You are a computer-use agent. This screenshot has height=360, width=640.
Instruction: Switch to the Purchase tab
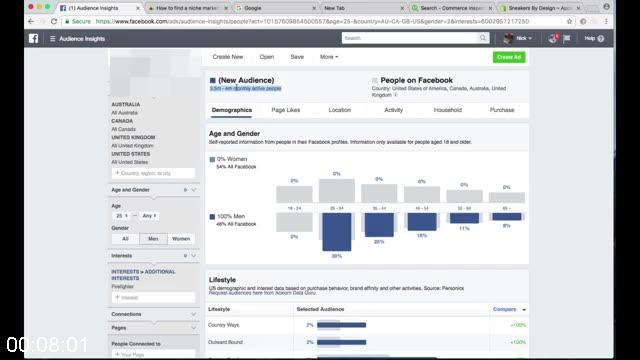(x=502, y=110)
